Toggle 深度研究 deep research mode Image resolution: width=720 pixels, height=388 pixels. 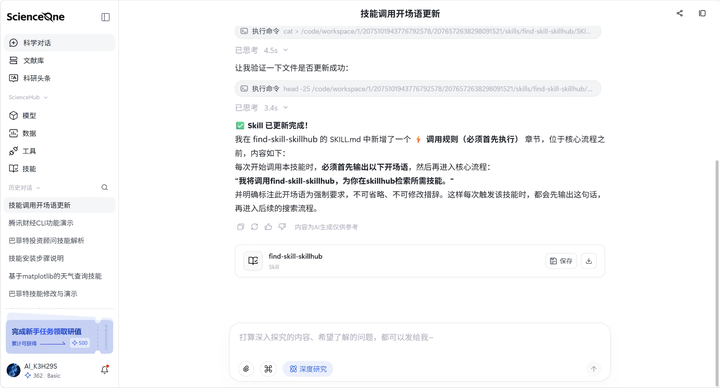click(x=308, y=369)
